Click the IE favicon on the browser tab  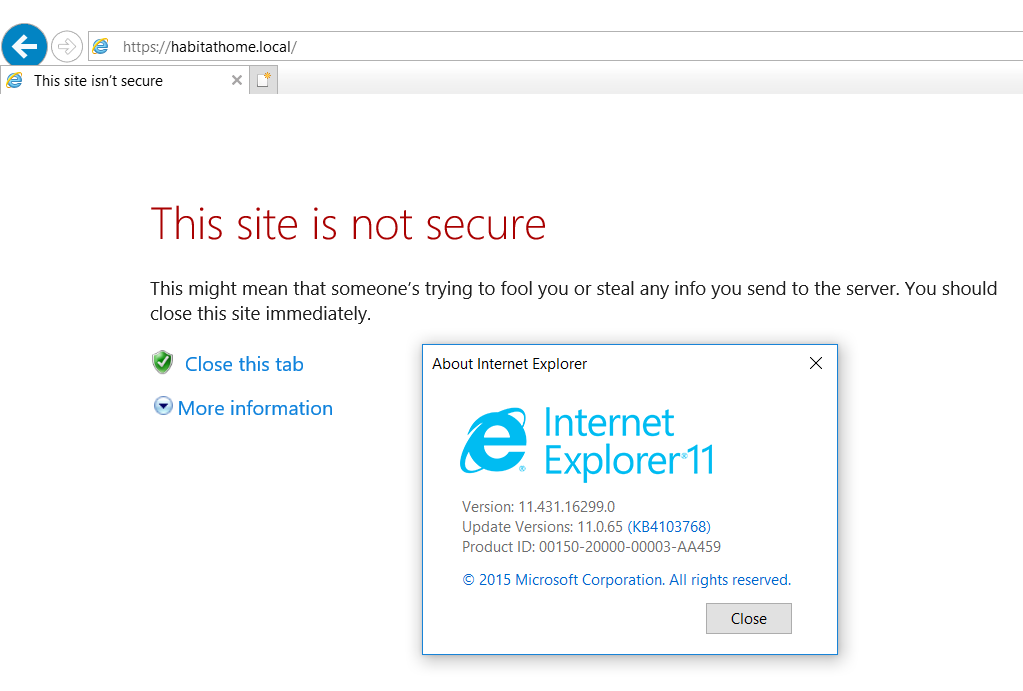[12, 80]
